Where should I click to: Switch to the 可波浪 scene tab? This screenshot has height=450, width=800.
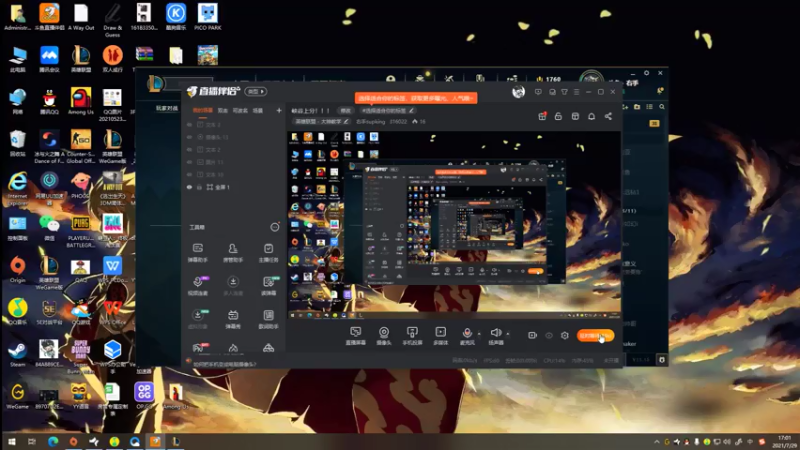click(240, 110)
